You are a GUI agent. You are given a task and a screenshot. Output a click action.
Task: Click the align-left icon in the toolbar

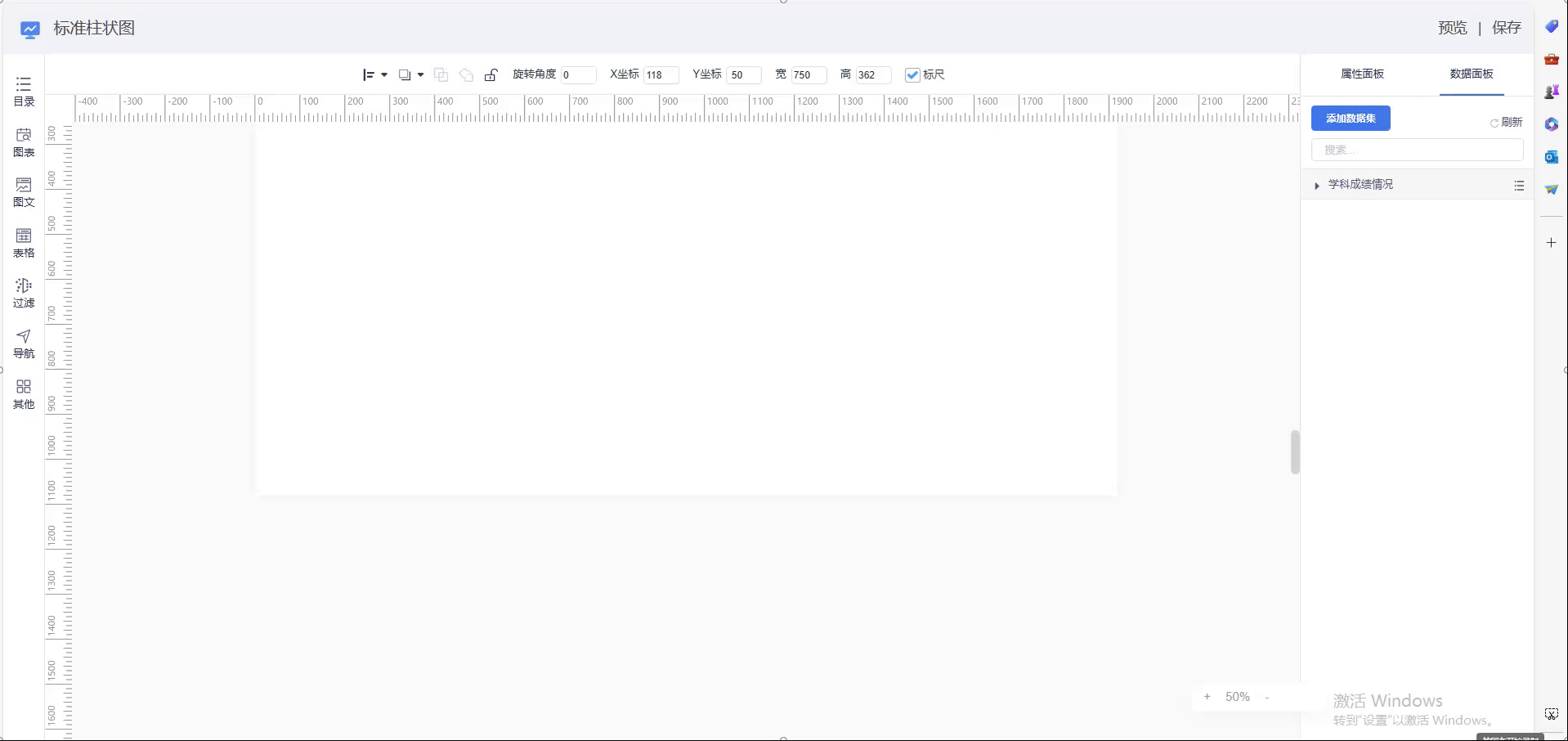pos(369,75)
